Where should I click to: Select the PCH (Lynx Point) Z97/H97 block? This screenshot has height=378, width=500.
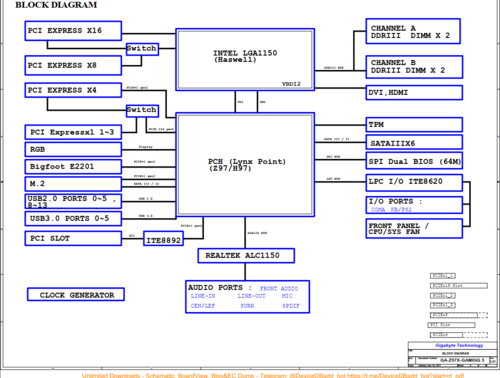(245, 165)
